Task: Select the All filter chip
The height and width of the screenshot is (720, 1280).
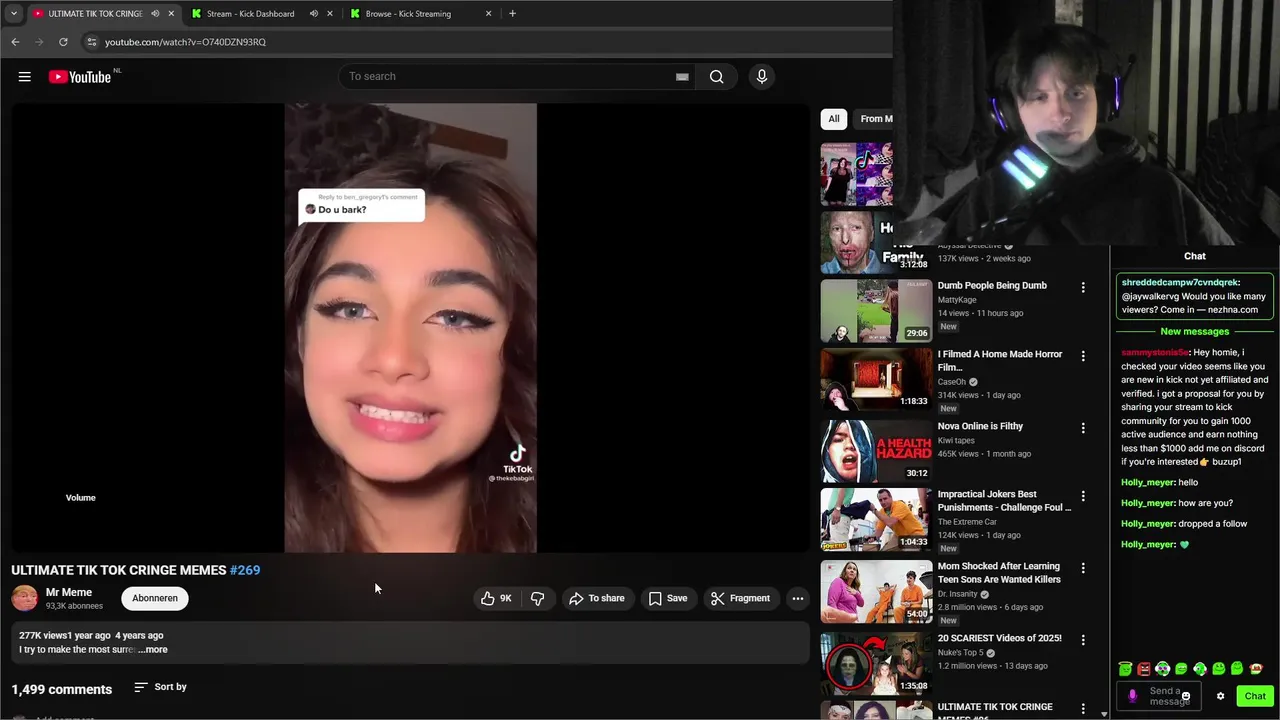Action: [833, 119]
